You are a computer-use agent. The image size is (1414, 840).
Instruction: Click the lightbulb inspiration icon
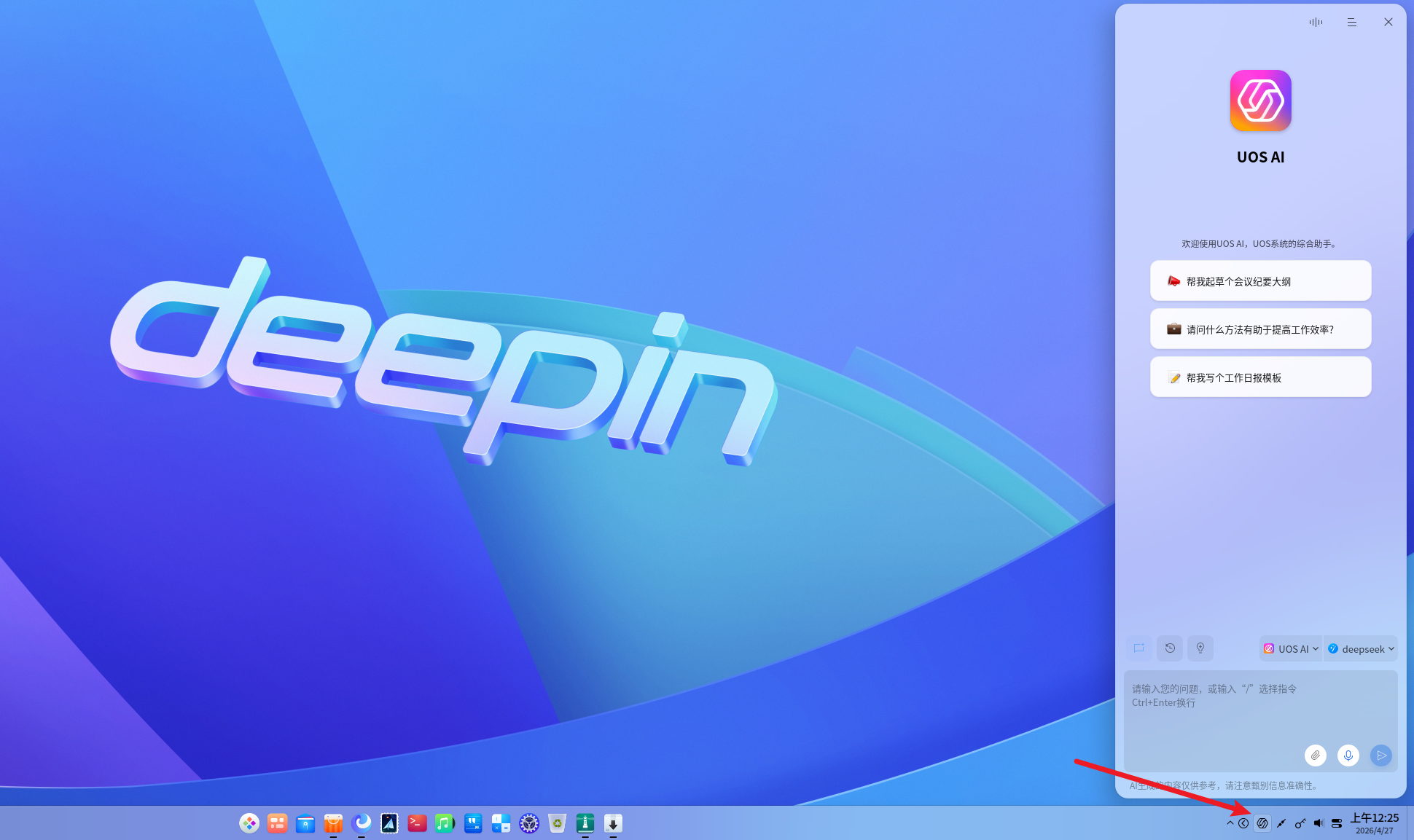(1200, 648)
